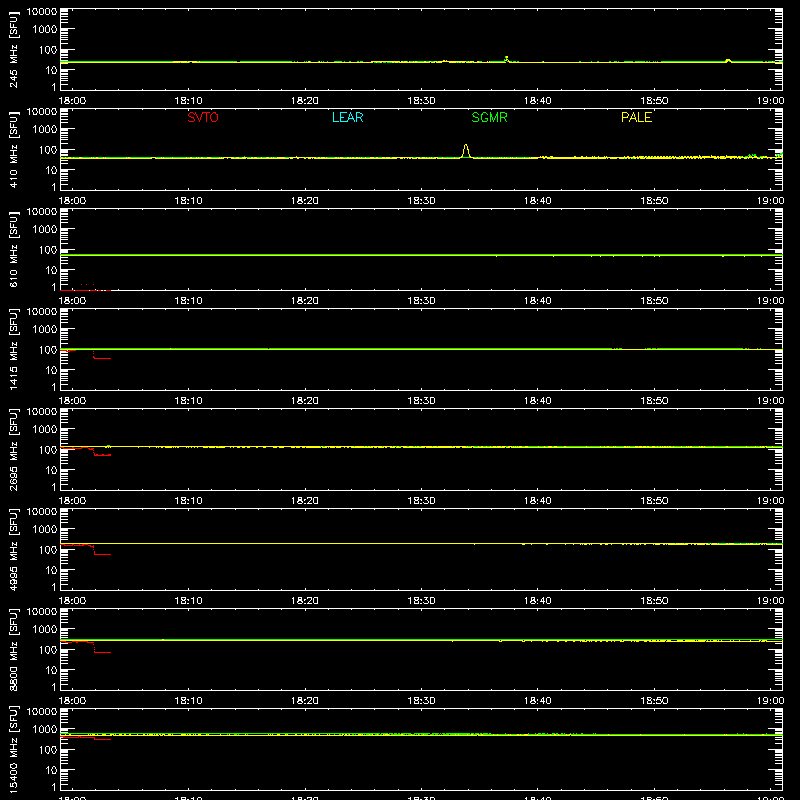Click the 10 y-axis label of the 4995 MHz plot
This screenshot has width=800, height=800.
click(x=51, y=570)
